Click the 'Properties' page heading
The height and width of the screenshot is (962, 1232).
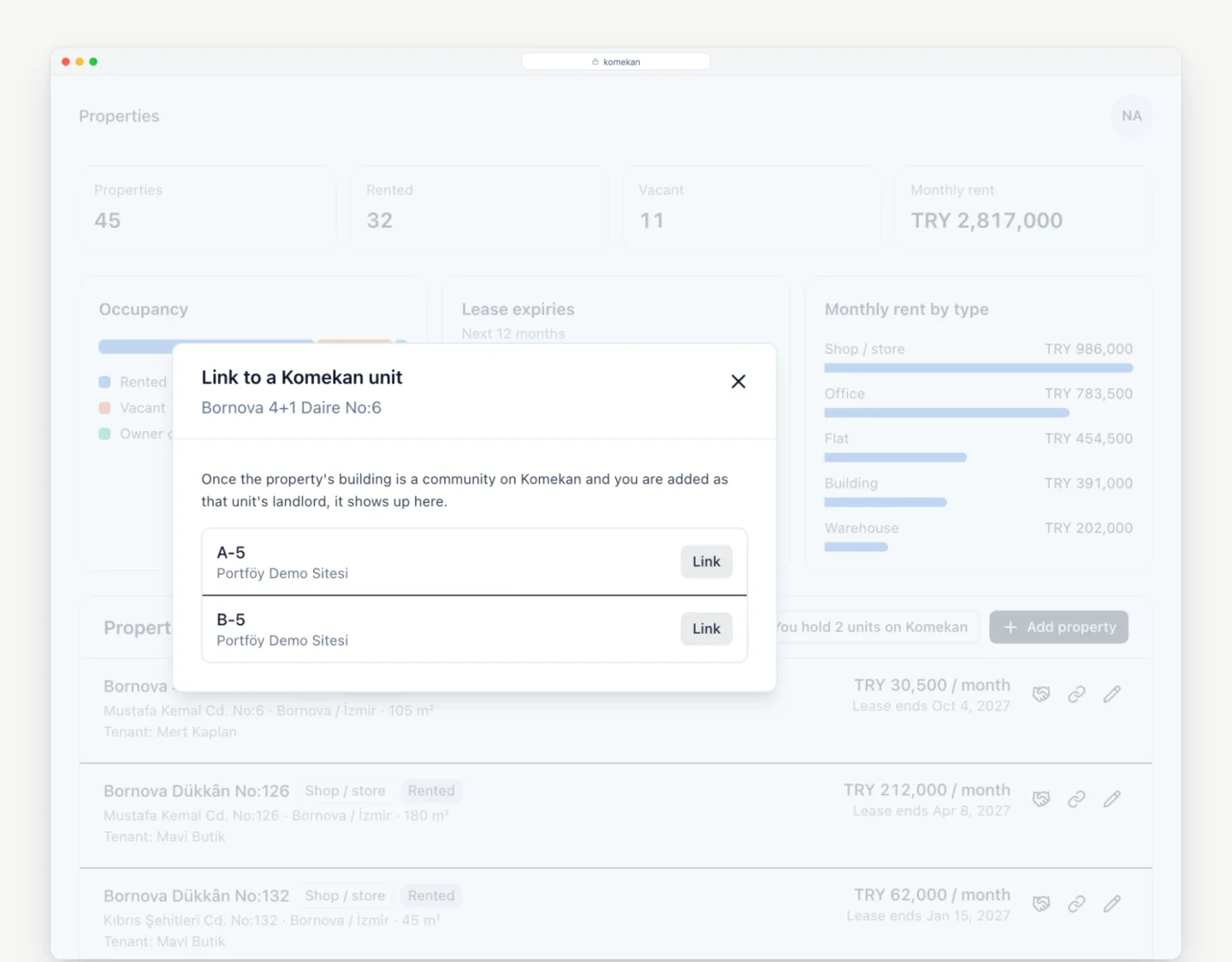click(x=119, y=116)
